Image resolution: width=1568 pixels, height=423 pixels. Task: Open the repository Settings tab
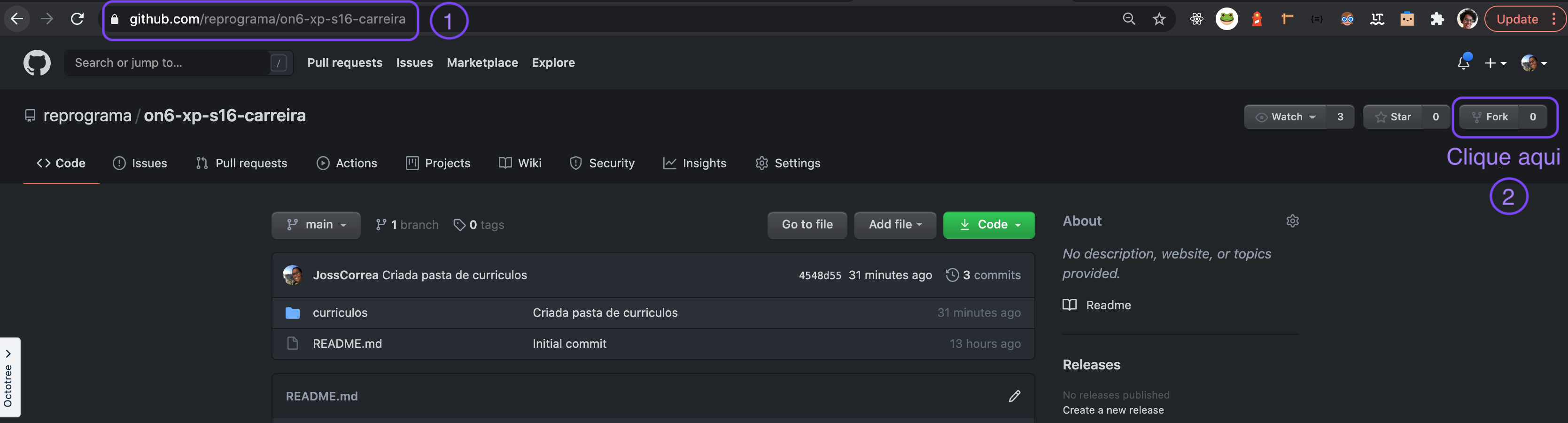tap(788, 163)
